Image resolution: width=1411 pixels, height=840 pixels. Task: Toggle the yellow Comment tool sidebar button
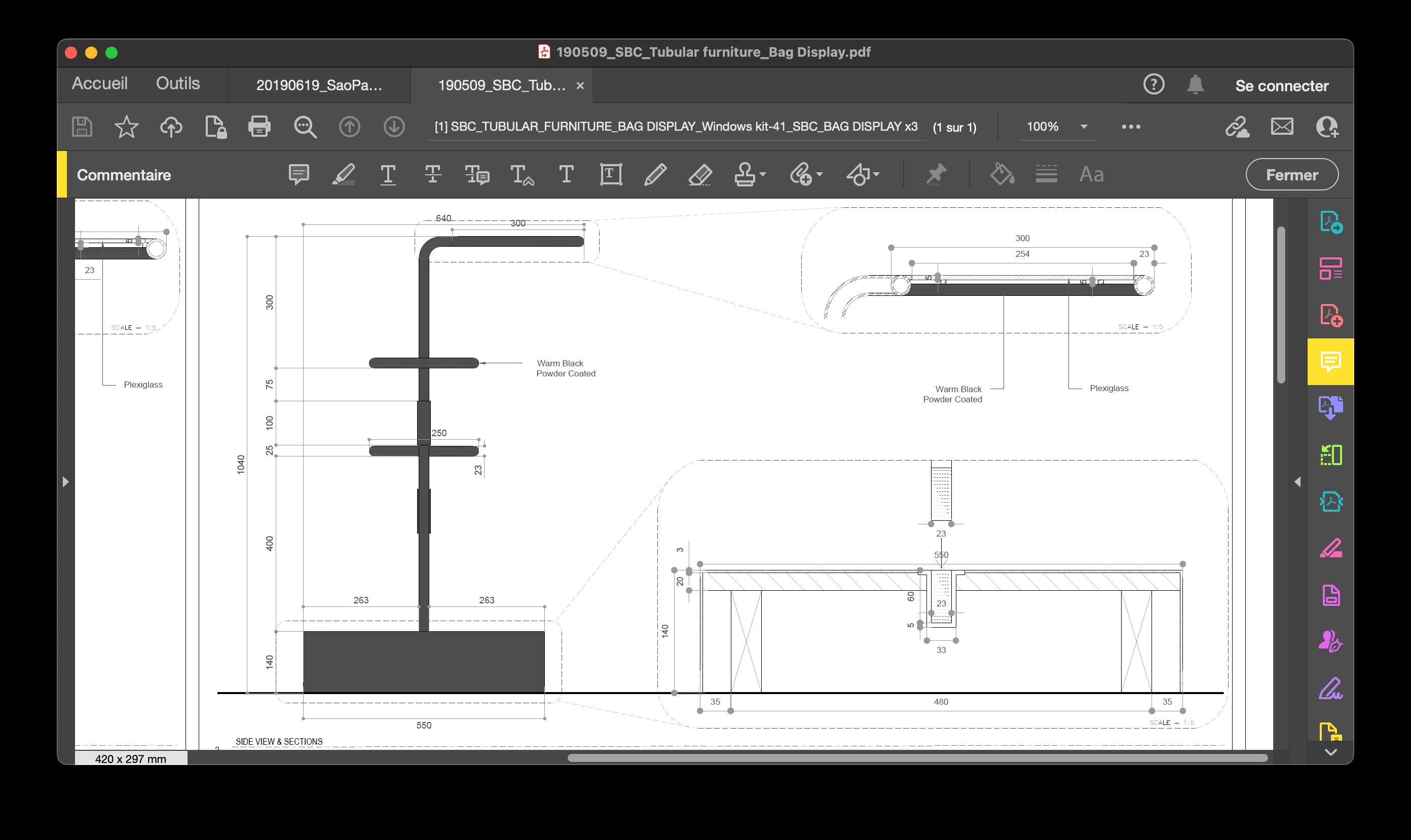tap(1330, 362)
